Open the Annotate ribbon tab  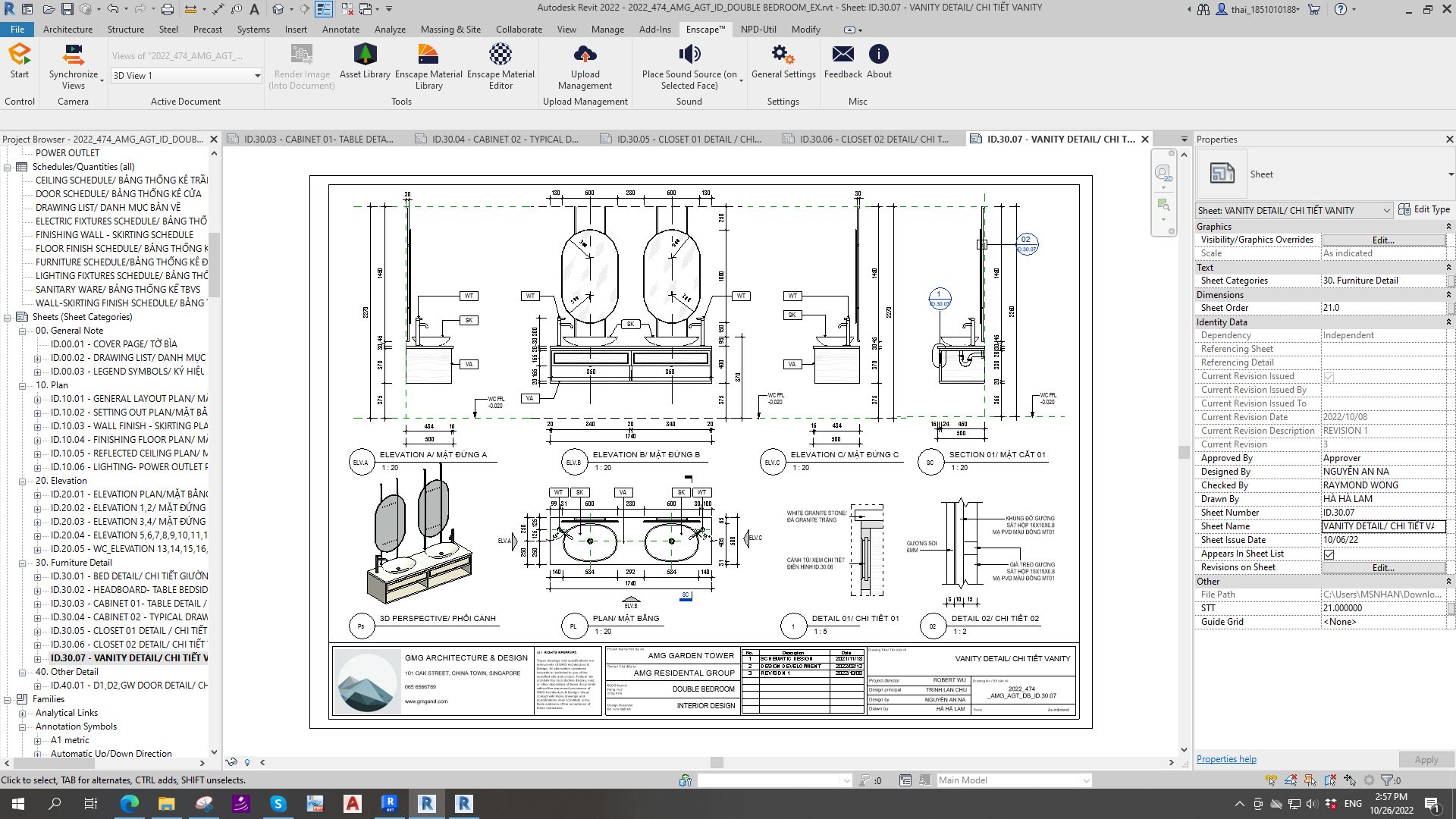coord(340,30)
